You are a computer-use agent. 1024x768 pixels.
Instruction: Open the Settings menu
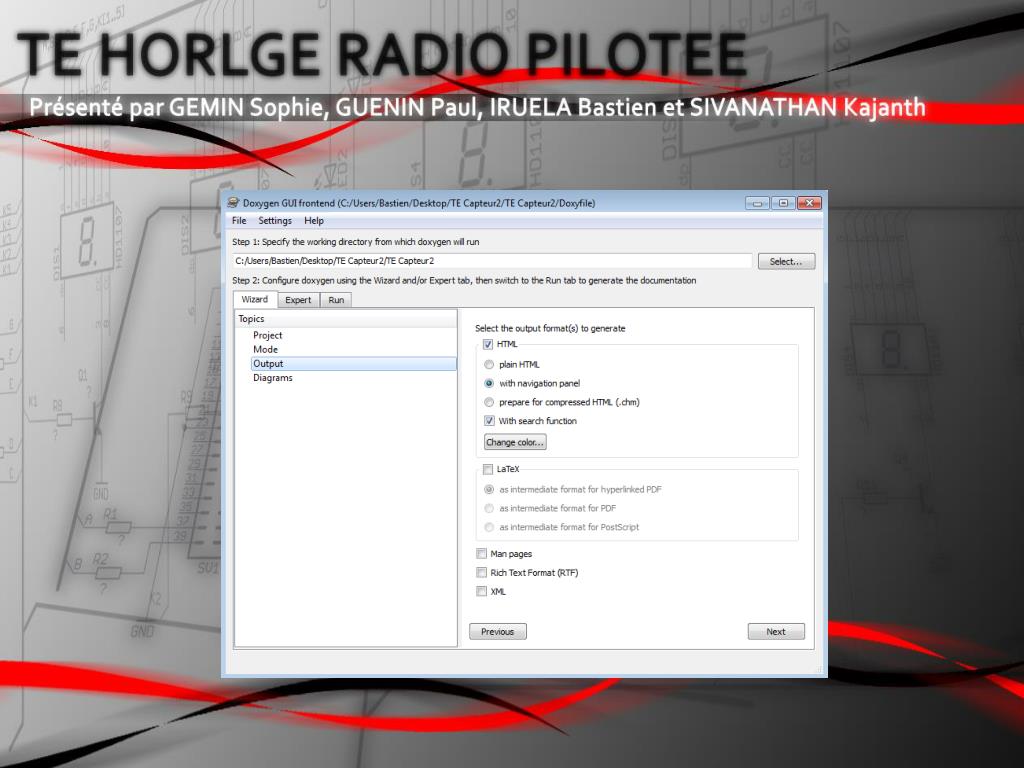(275, 221)
